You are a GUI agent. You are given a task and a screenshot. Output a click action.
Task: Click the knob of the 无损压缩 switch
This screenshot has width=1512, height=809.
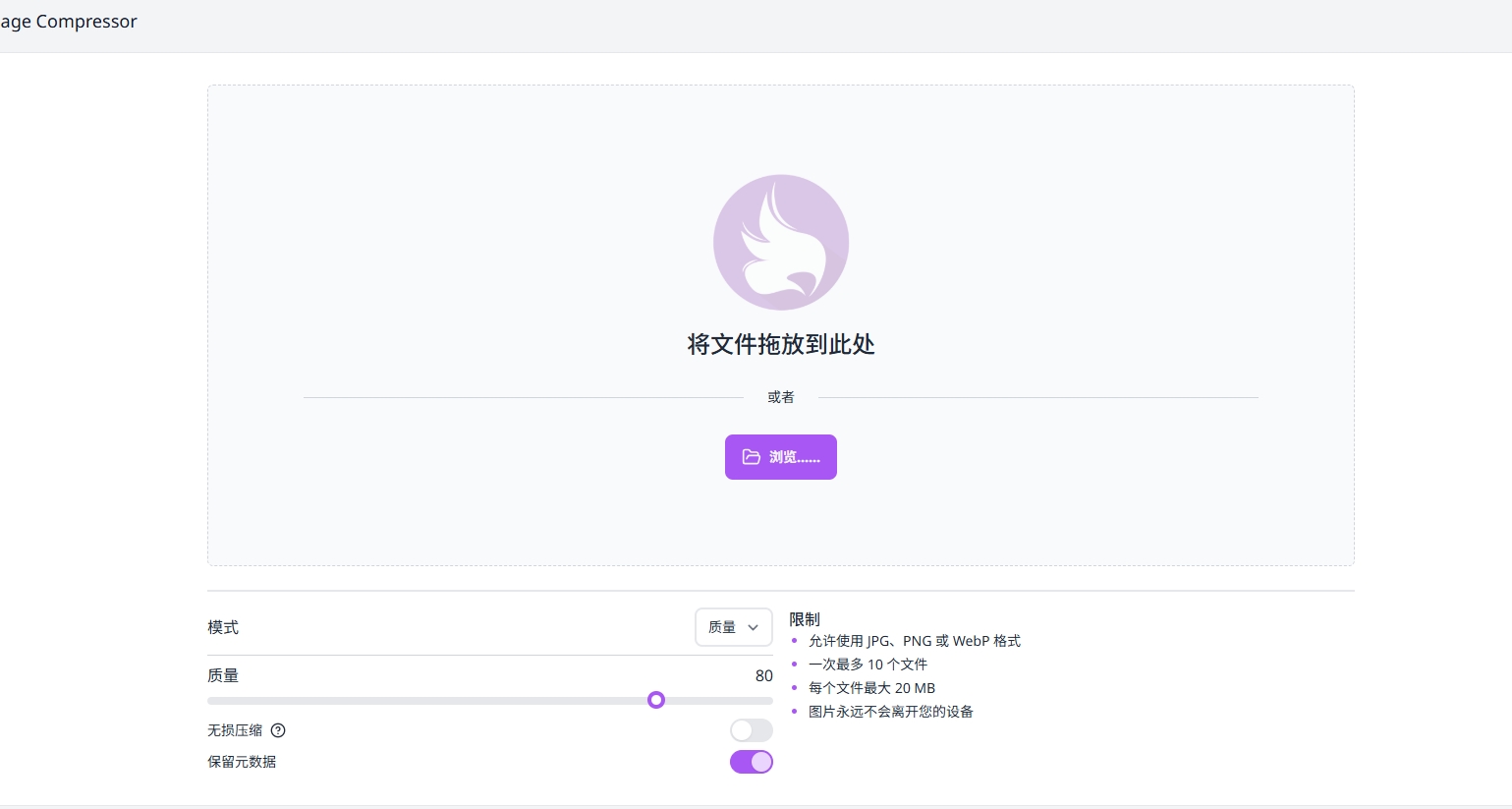click(x=742, y=730)
